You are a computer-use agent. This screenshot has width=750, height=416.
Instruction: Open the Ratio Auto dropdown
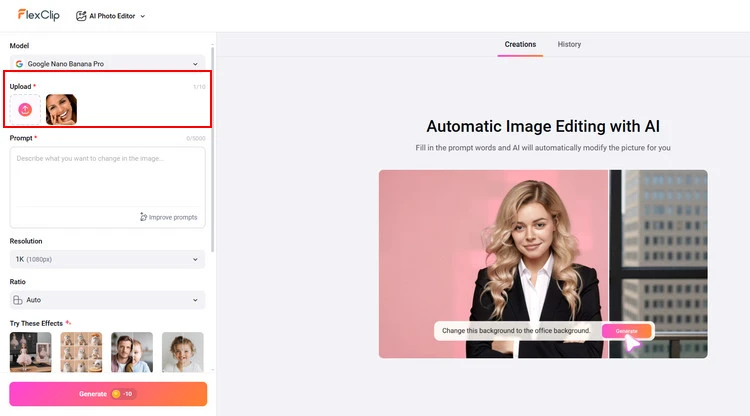click(108, 300)
